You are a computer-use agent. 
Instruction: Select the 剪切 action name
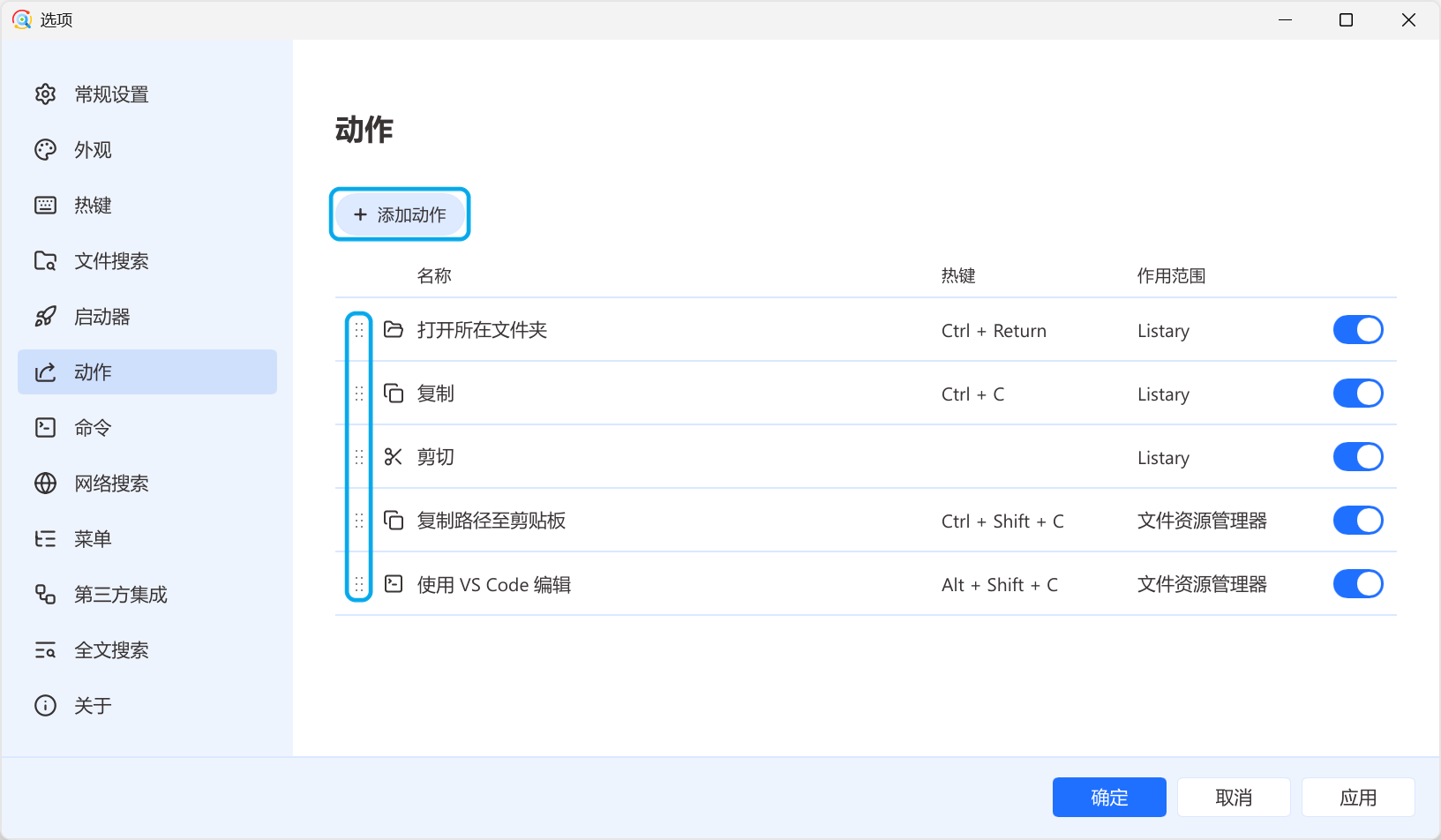click(436, 457)
